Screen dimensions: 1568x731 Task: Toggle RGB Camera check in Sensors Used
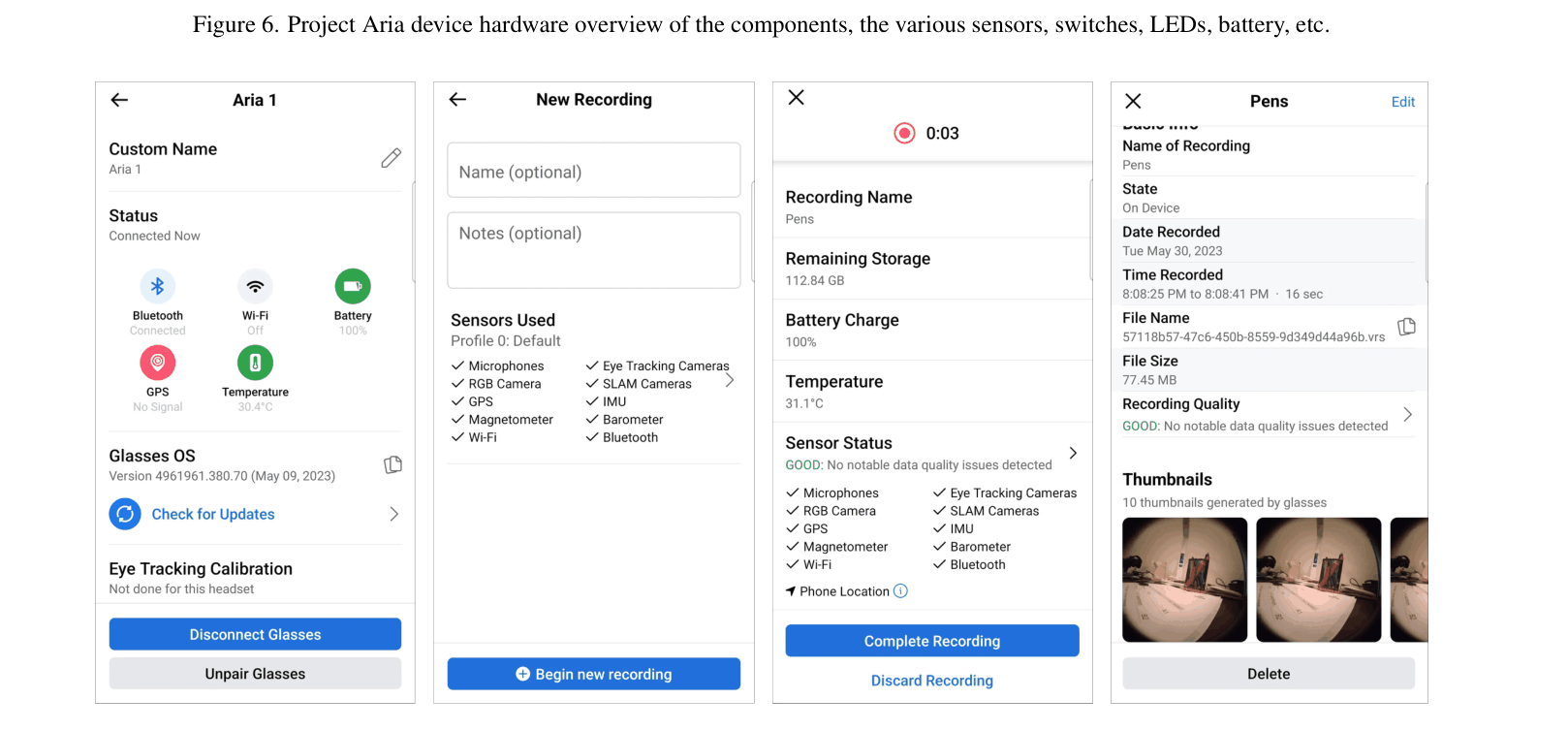[x=457, y=384]
